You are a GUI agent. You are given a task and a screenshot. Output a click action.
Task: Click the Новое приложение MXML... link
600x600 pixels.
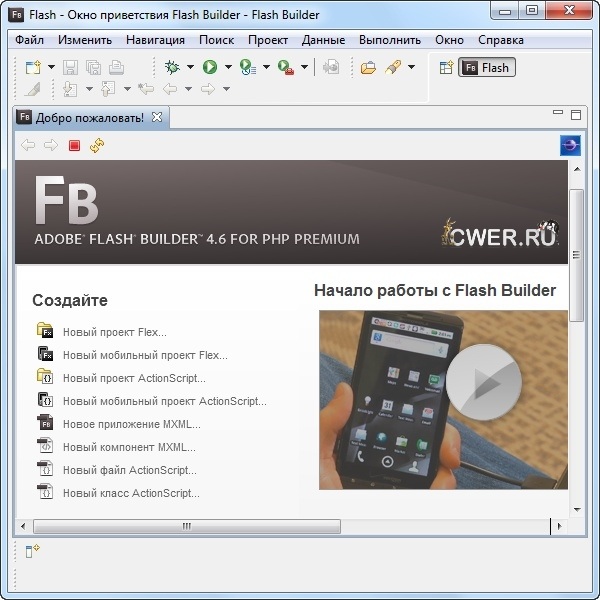pyautogui.click(x=131, y=424)
